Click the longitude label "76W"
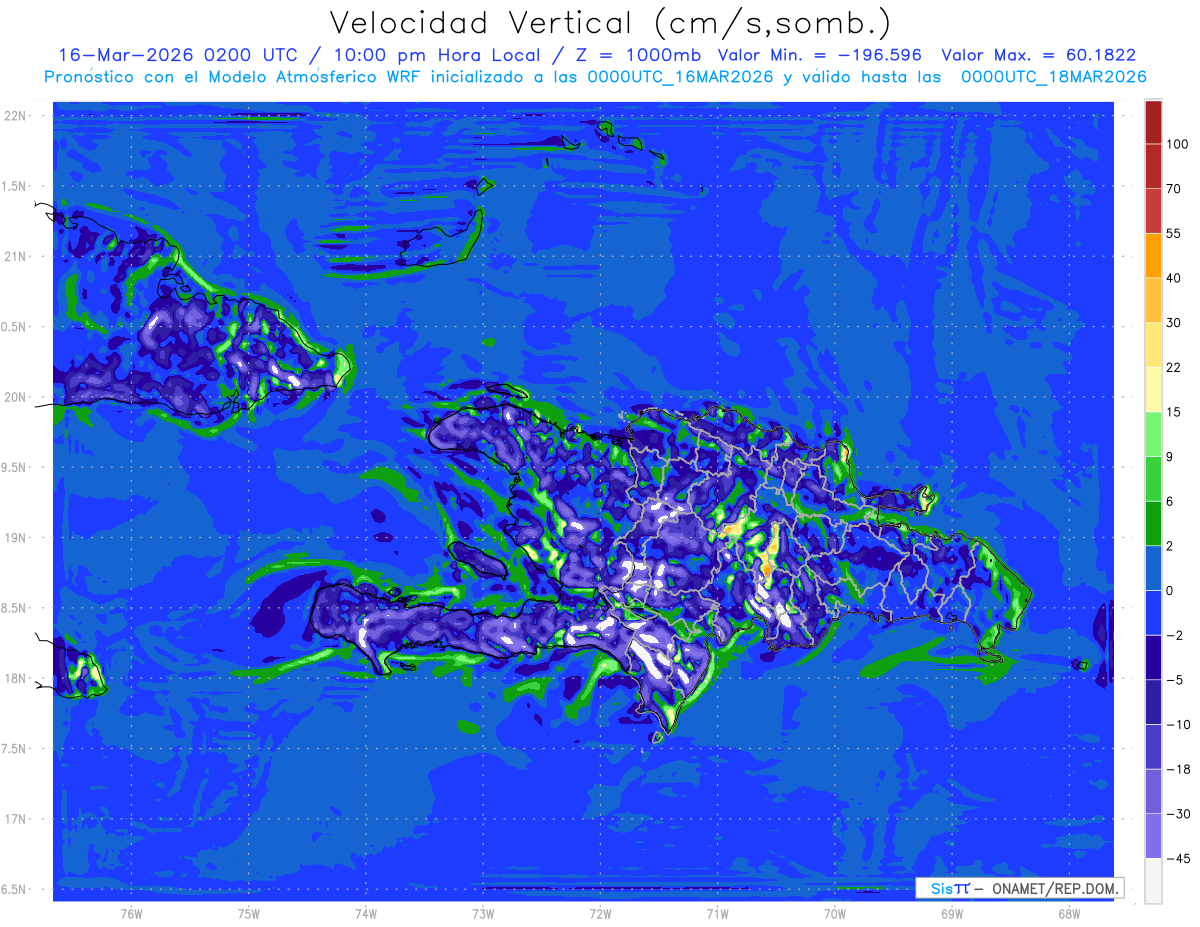 coord(131,914)
